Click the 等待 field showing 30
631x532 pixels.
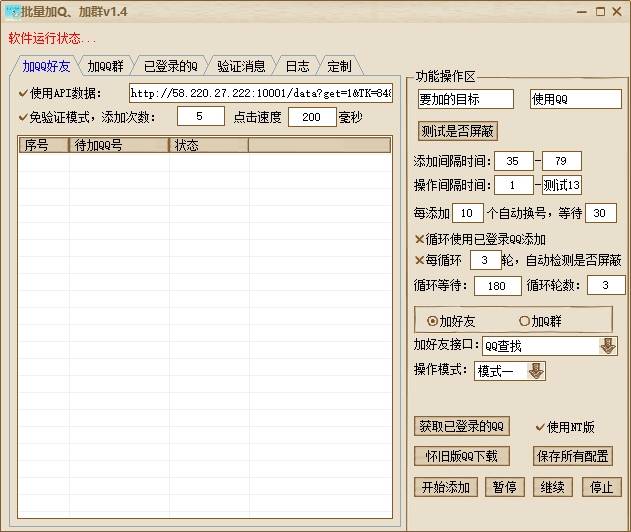(x=600, y=213)
